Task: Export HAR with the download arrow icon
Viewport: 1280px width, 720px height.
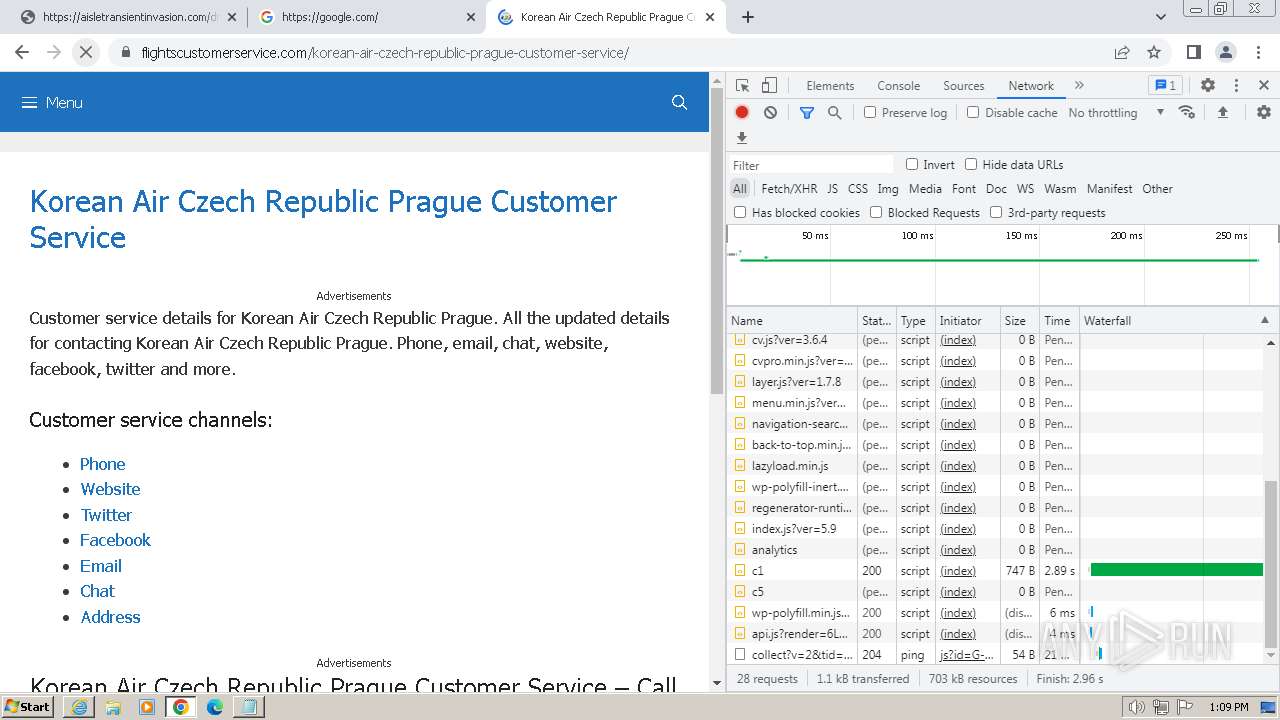Action: (x=742, y=138)
